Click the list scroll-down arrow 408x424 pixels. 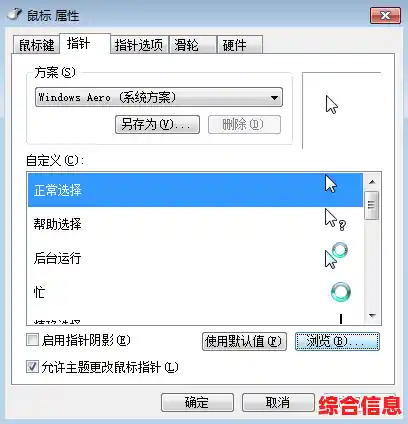tap(372, 315)
